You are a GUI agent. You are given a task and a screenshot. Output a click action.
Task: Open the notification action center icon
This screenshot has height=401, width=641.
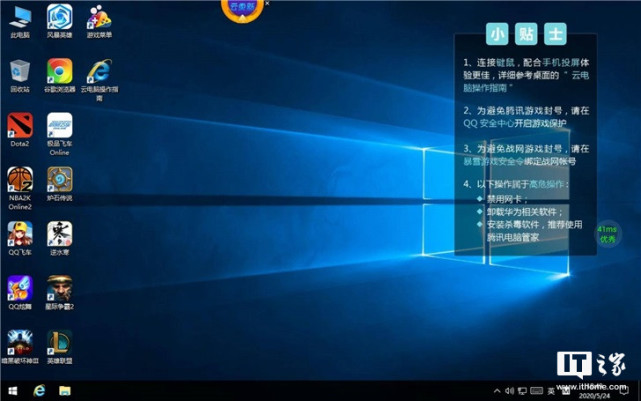pyautogui.click(x=624, y=391)
